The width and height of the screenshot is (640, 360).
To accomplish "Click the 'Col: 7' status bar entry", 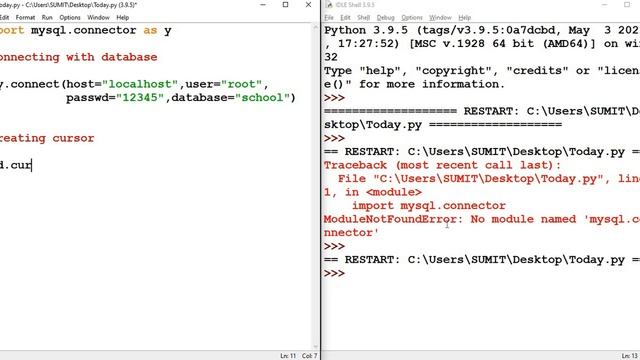I will pos(309,356).
